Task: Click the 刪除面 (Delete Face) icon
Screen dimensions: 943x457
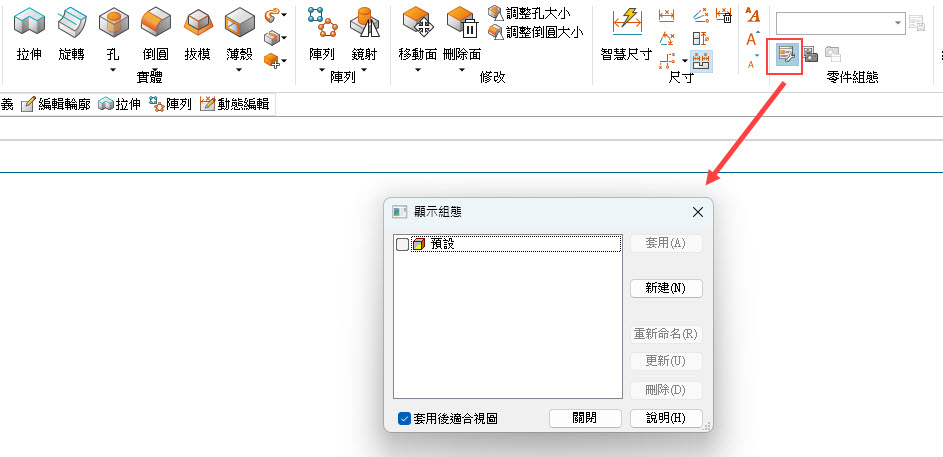Action: coord(461,33)
